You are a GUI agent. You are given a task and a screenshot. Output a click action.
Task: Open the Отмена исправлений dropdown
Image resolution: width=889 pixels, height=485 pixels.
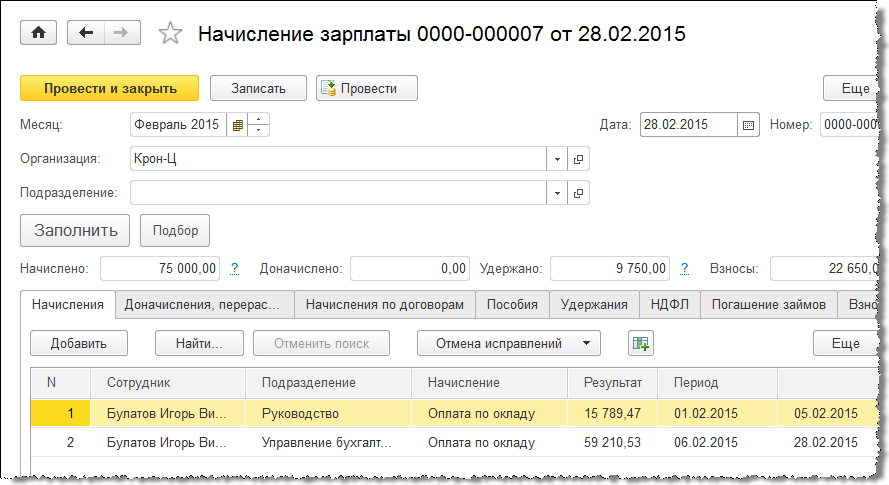tap(508, 343)
